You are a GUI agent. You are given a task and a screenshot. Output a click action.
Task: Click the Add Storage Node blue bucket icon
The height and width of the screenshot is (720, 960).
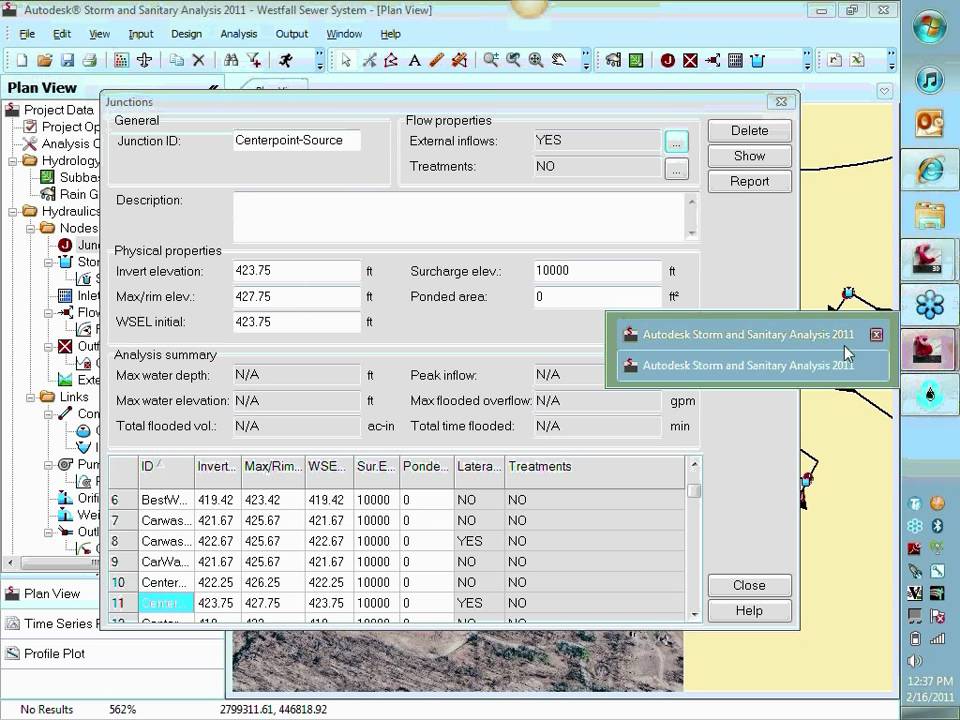[x=757, y=60]
